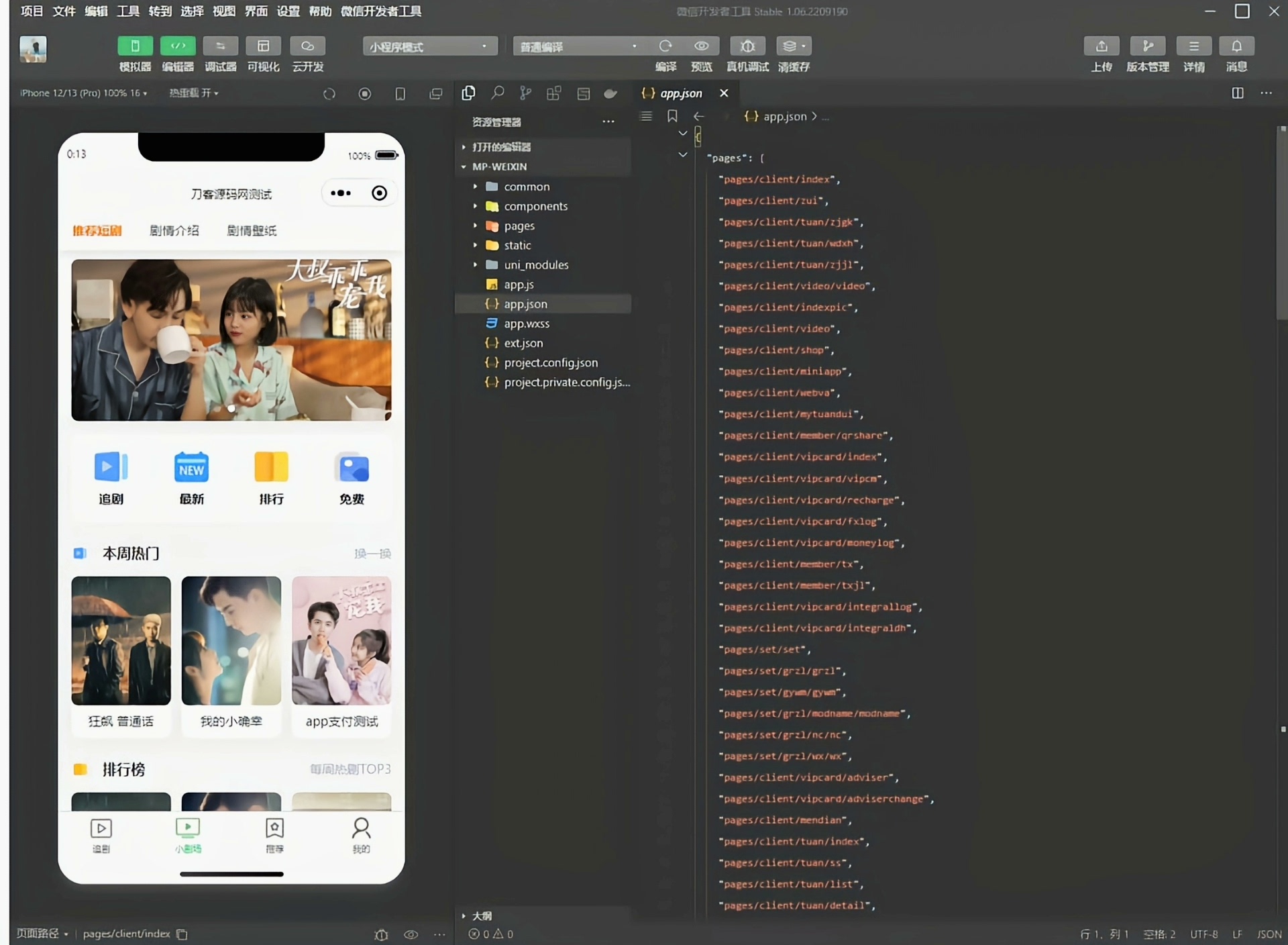Click the Real Device Debug (真机调试) icon
The height and width of the screenshot is (945, 1288).
click(x=747, y=46)
